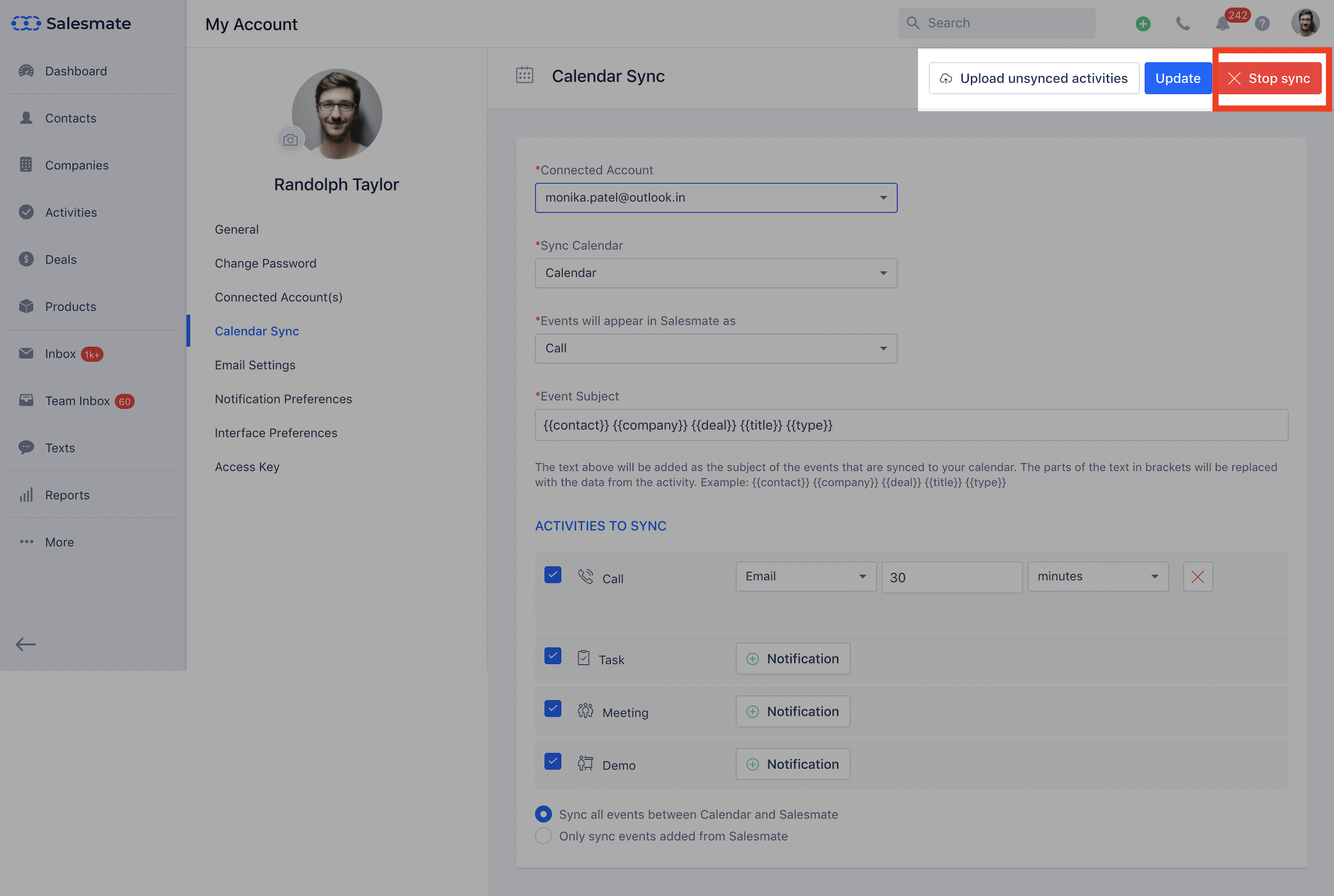Add Notification for Meeting
Viewport: 1334px width, 896px height.
793,711
